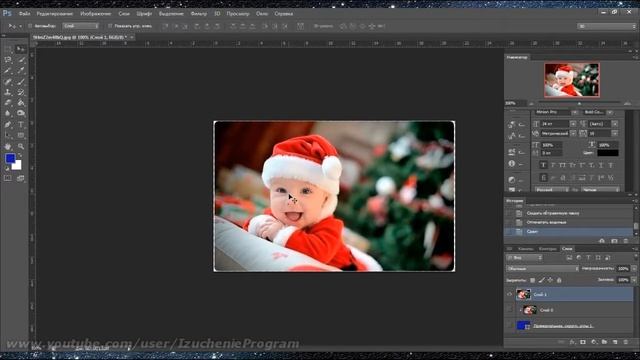Viewport: 640px width, 360px height.
Task: Delete history state trash icon
Action: click(x=626, y=241)
